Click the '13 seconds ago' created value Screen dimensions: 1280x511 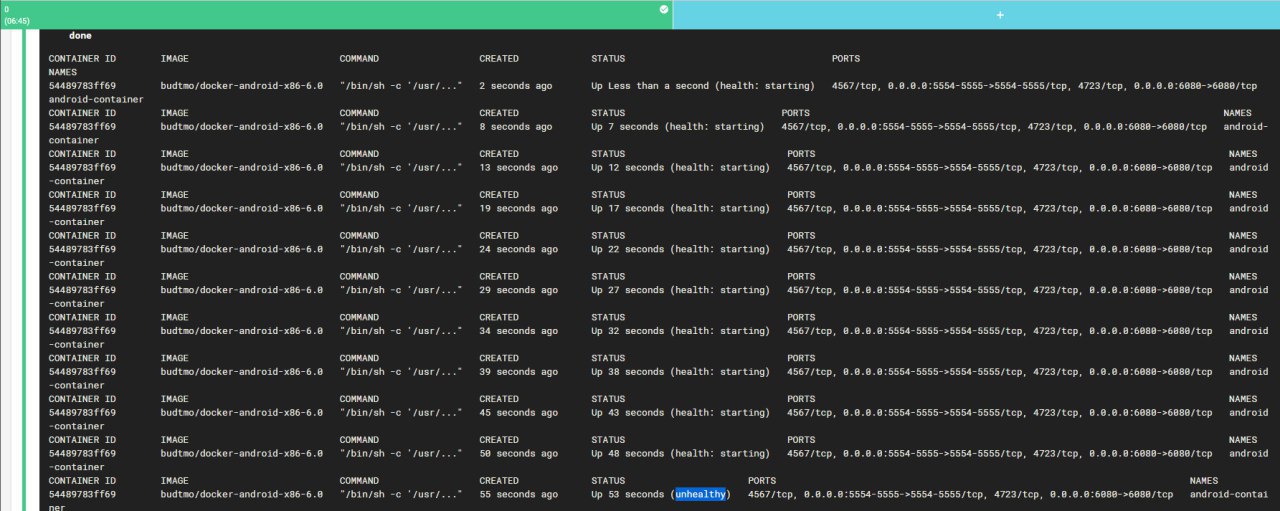pos(518,168)
